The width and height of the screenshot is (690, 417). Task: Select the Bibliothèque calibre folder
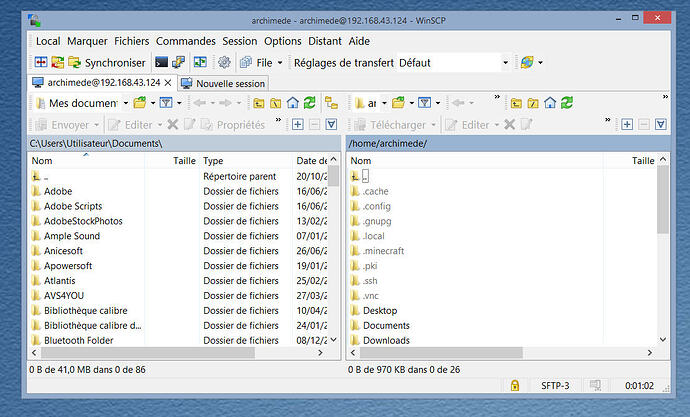coord(85,311)
